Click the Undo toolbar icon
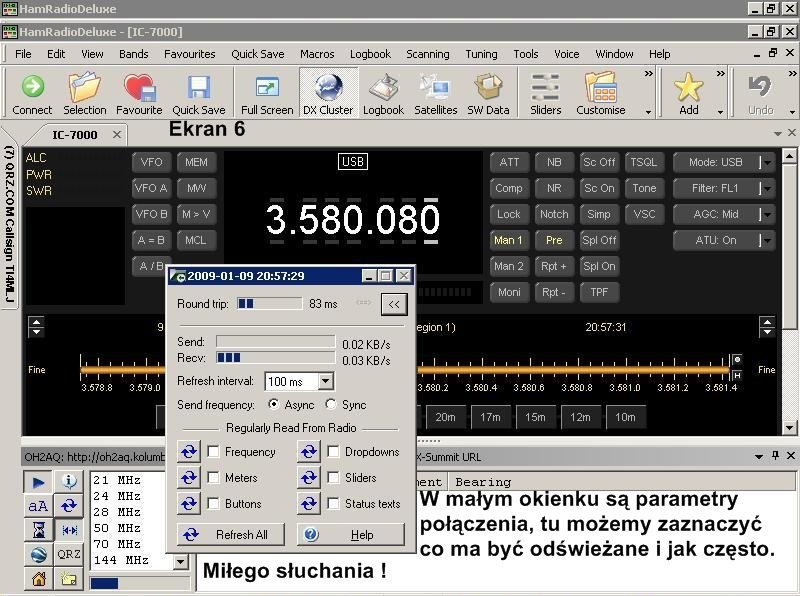This screenshot has height=596, width=800. click(x=760, y=94)
